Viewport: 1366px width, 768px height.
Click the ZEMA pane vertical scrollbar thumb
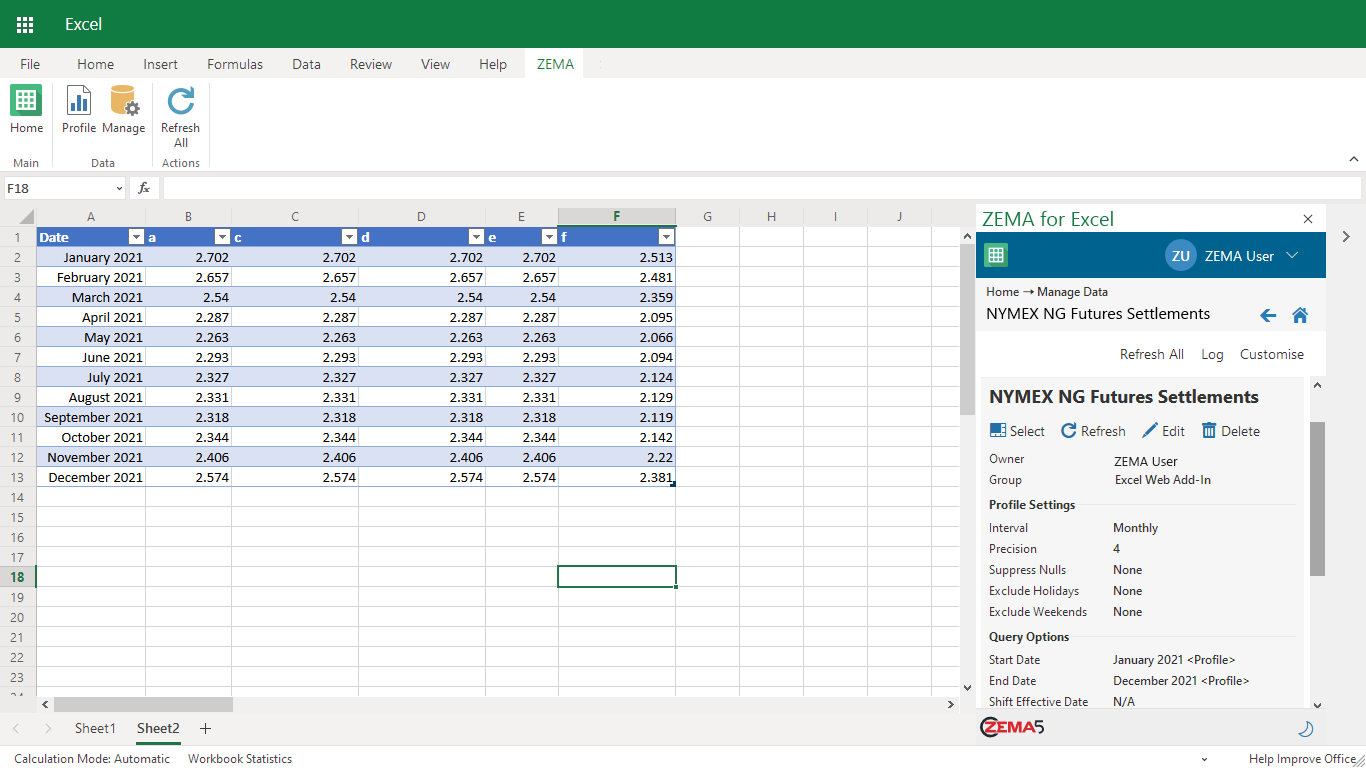(1317, 498)
